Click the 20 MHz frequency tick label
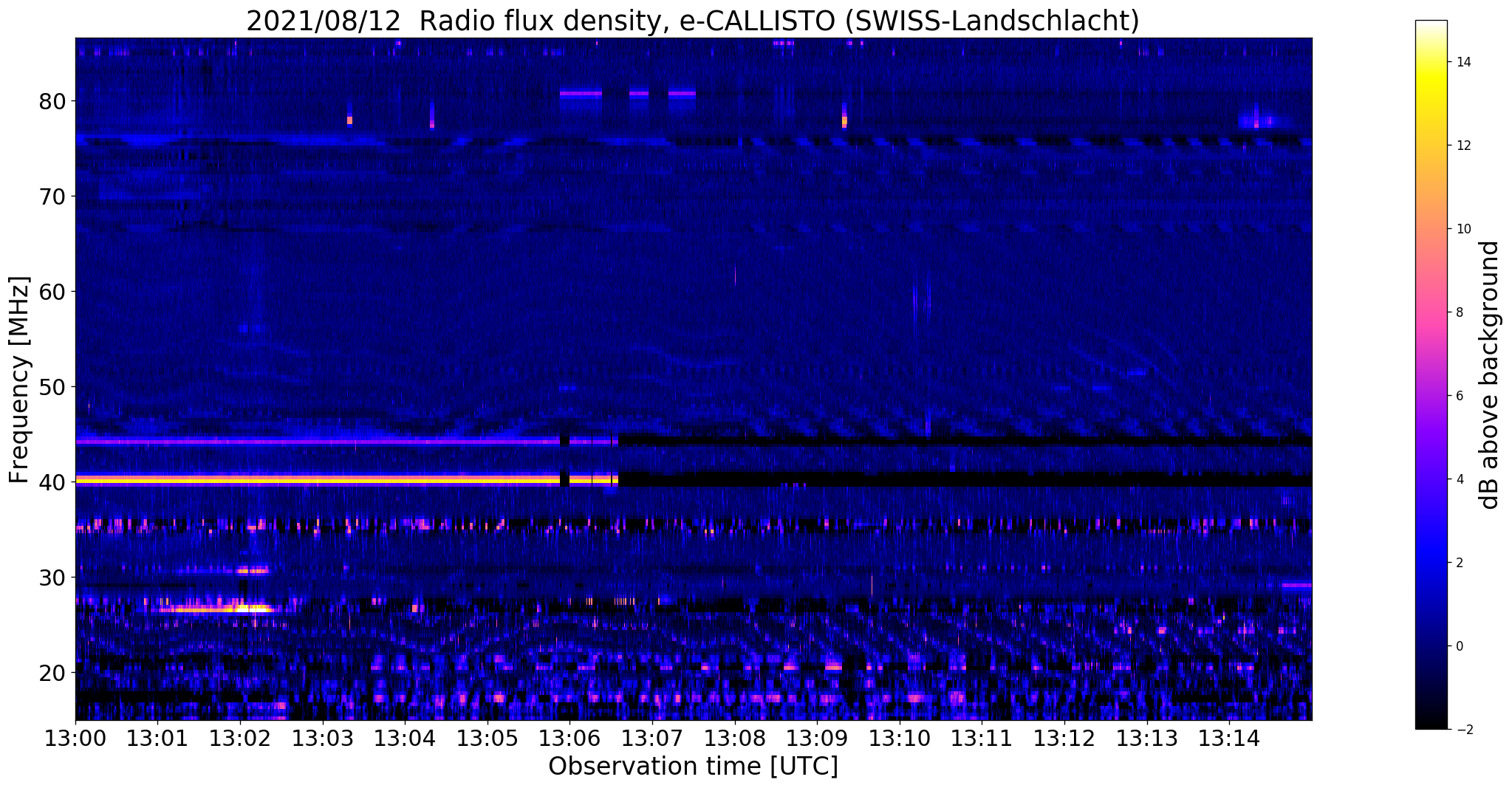Screen dimensions: 1512x788 coord(52,673)
